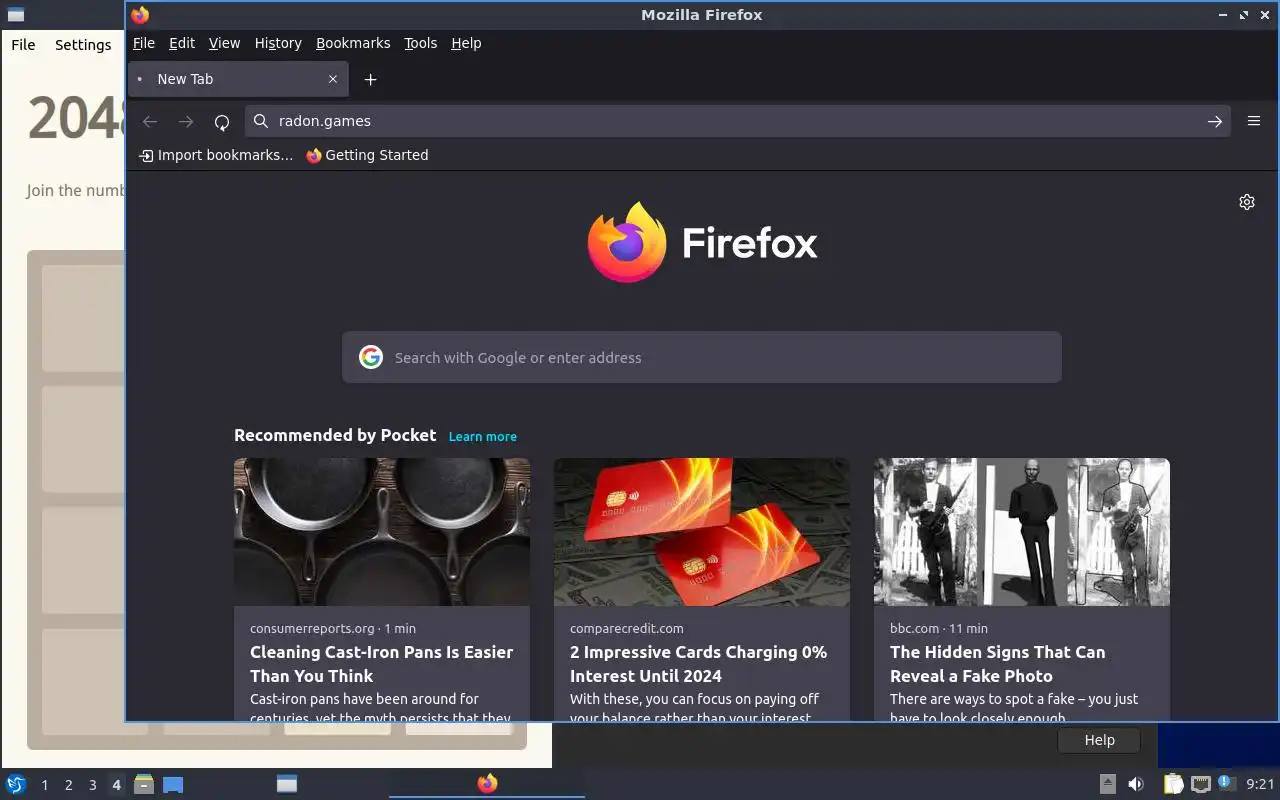This screenshot has height=800, width=1280.
Task: Click the blue show desktop taskbar icon
Action: click(173, 784)
